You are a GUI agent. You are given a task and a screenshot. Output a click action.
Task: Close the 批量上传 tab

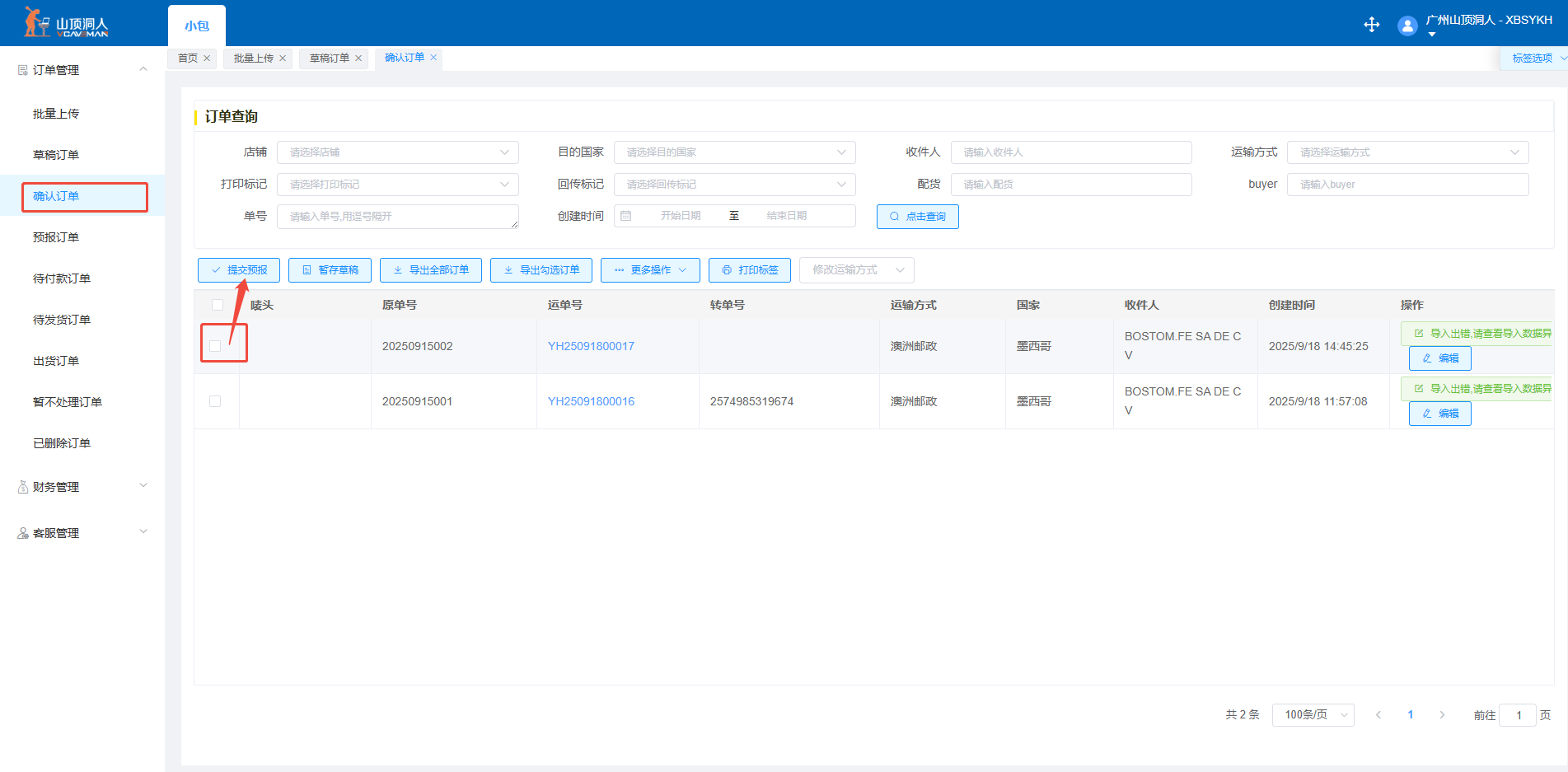pyautogui.click(x=283, y=58)
